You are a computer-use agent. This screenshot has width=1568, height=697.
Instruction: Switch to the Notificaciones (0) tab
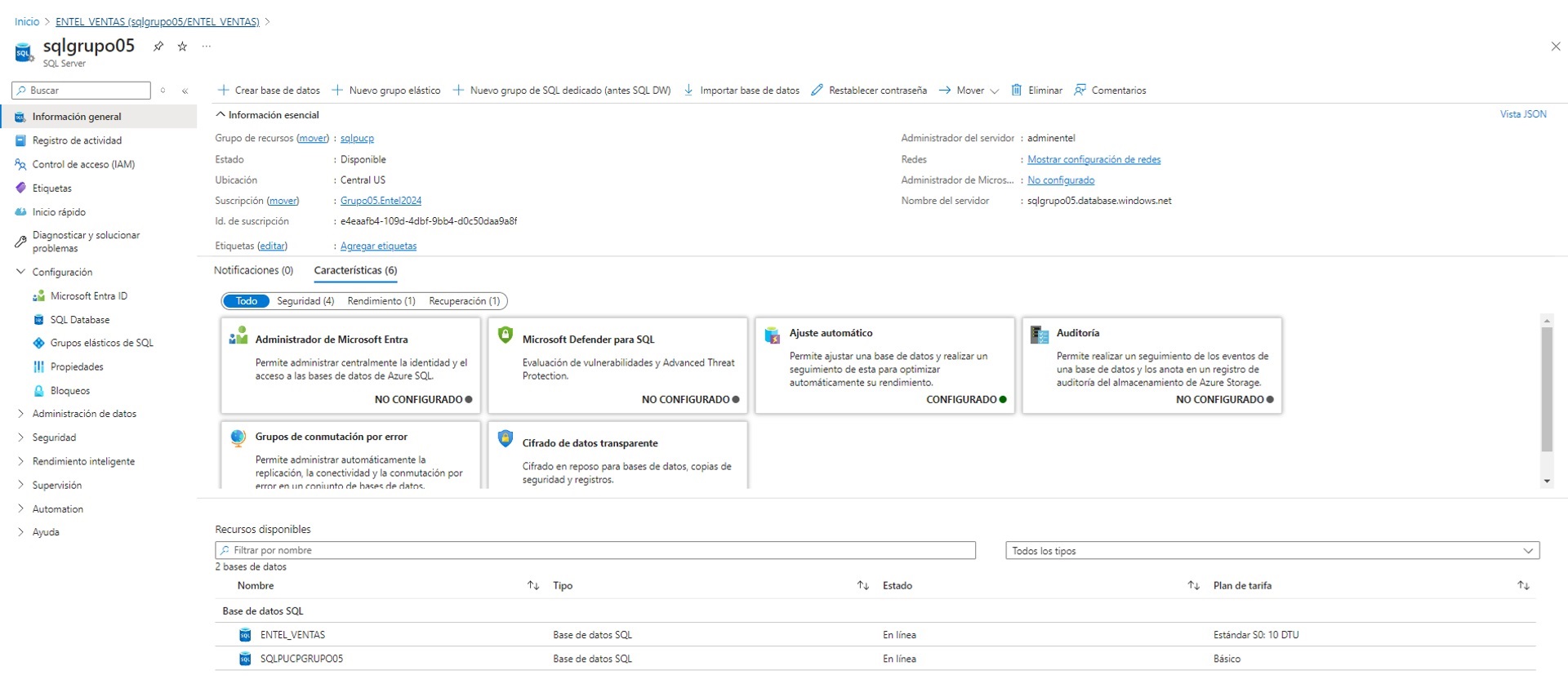click(253, 270)
